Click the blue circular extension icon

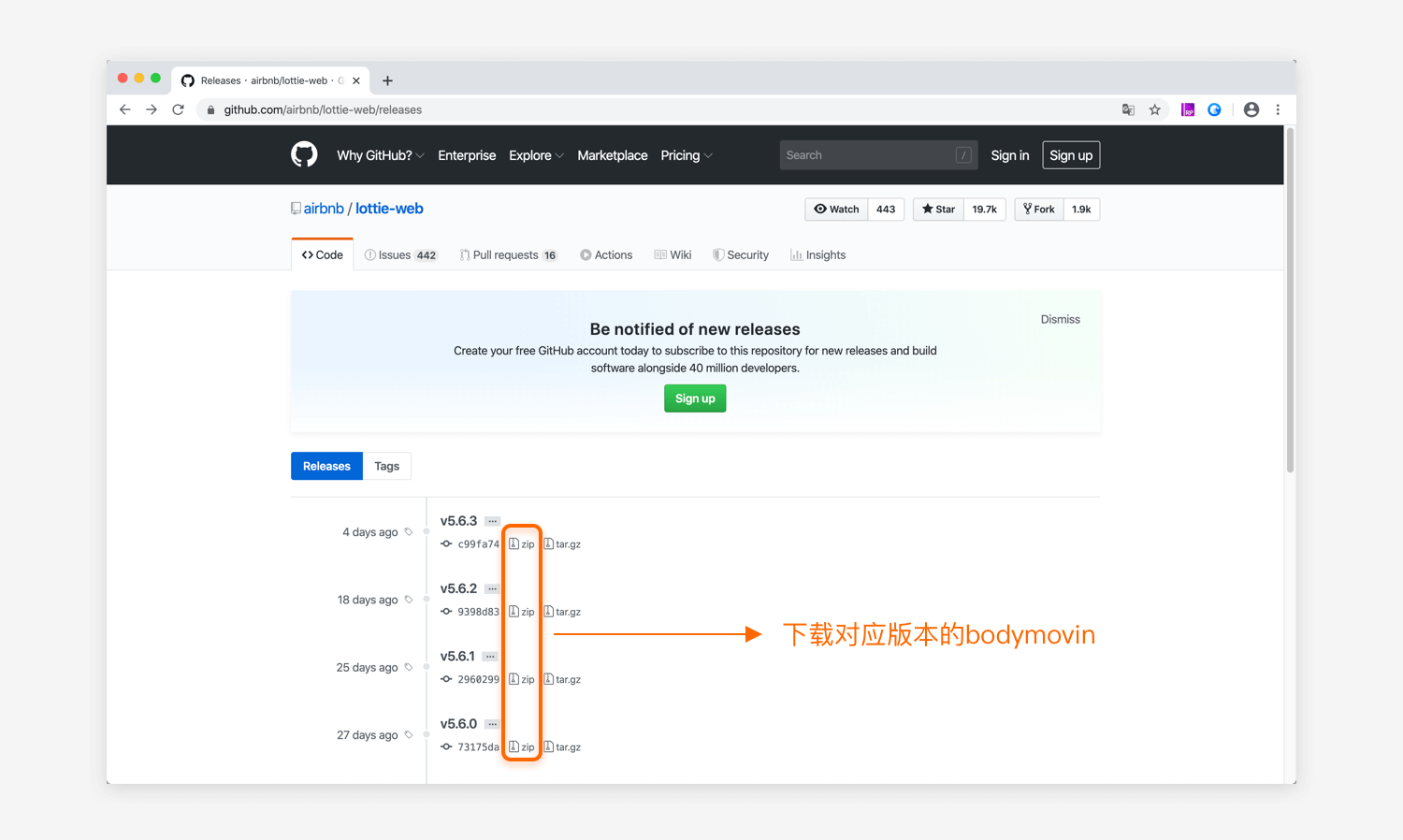coord(1214,109)
